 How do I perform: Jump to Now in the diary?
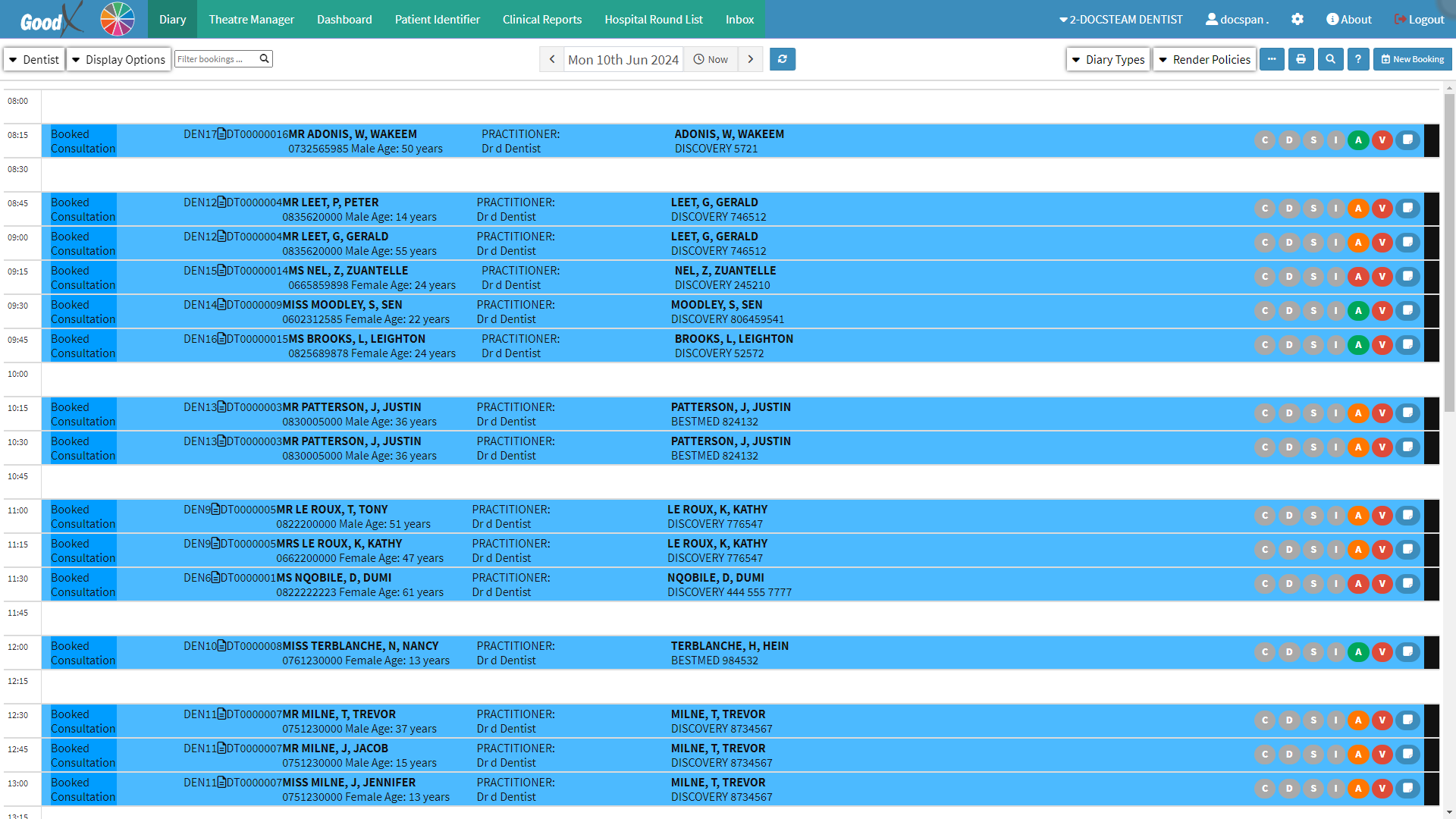[711, 59]
